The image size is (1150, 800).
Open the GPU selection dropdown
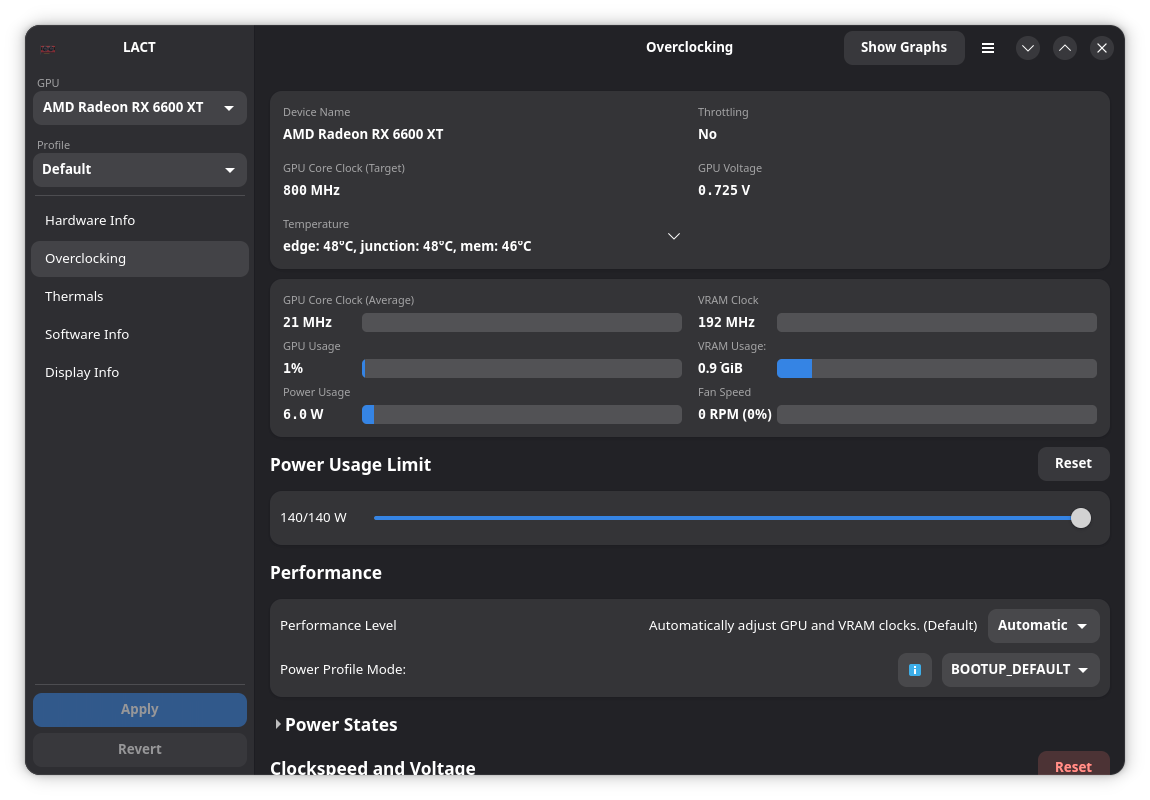pyautogui.click(x=139, y=108)
